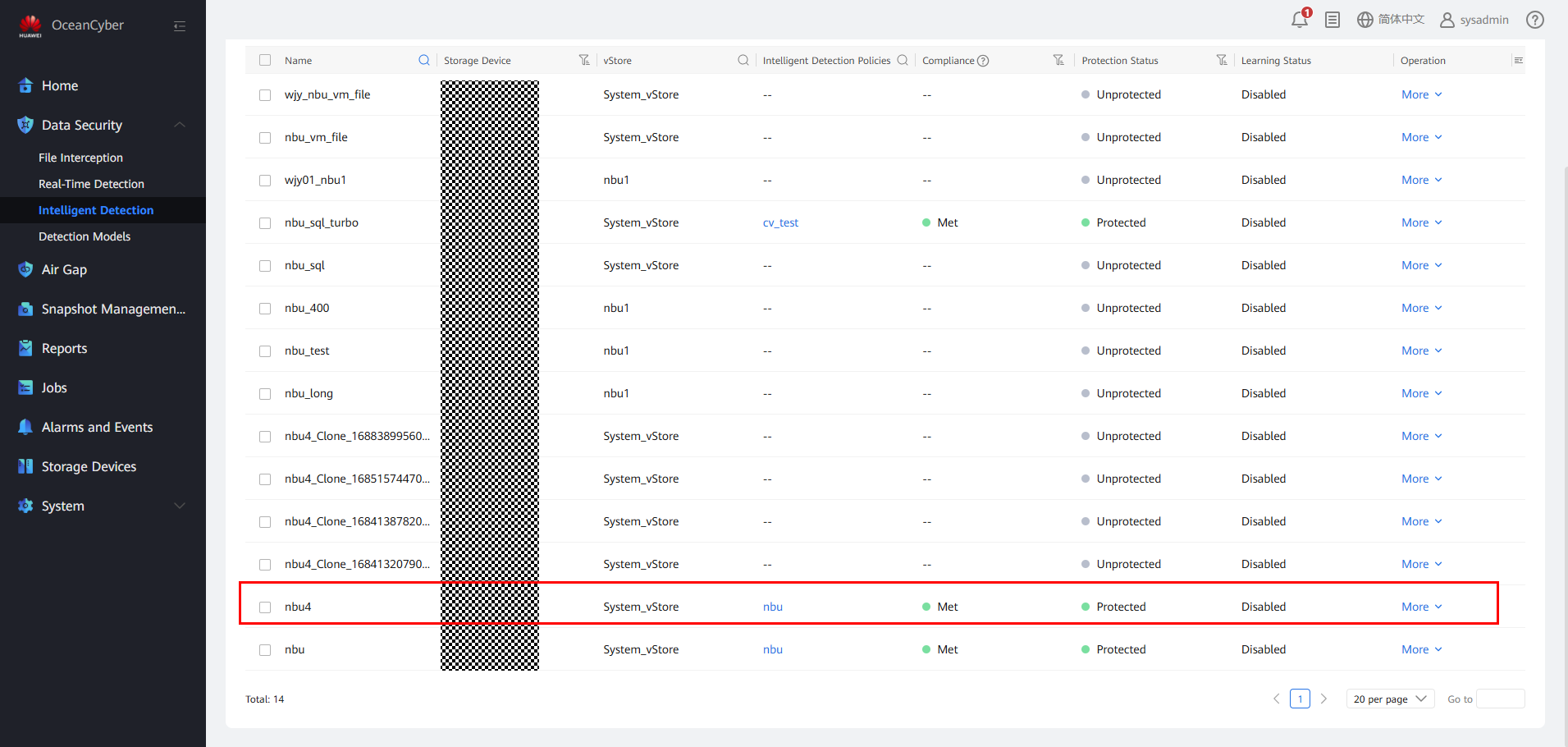
Task: Tick the checkbox for nbu_sql_turbo
Action: pos(265,223)
